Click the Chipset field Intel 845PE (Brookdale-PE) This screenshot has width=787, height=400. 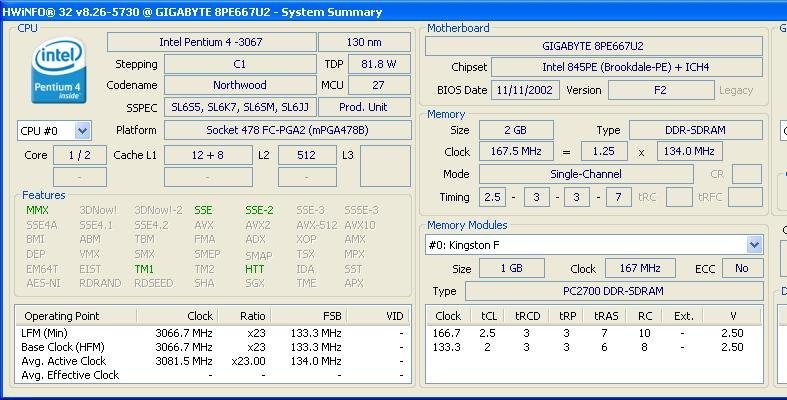click(626, 67)
